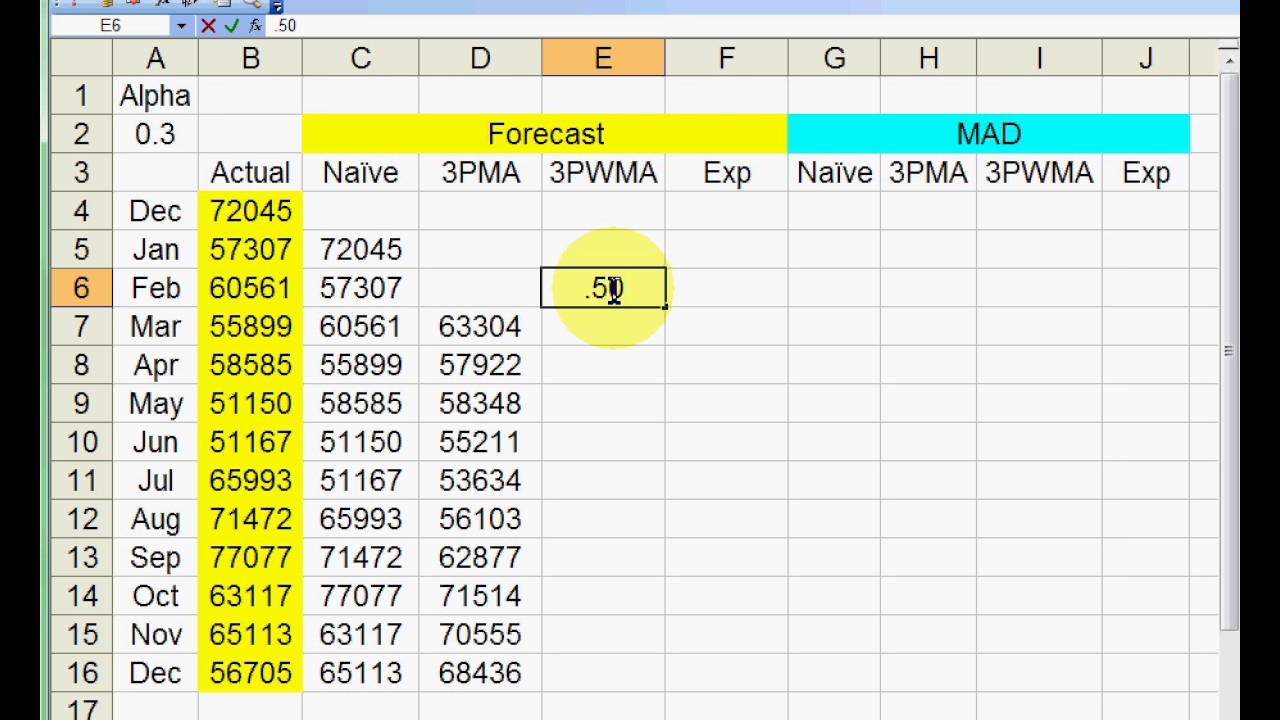Click the MAD Naïve heading in column G
Screen dimensions: 1280x720
(834, 173)
